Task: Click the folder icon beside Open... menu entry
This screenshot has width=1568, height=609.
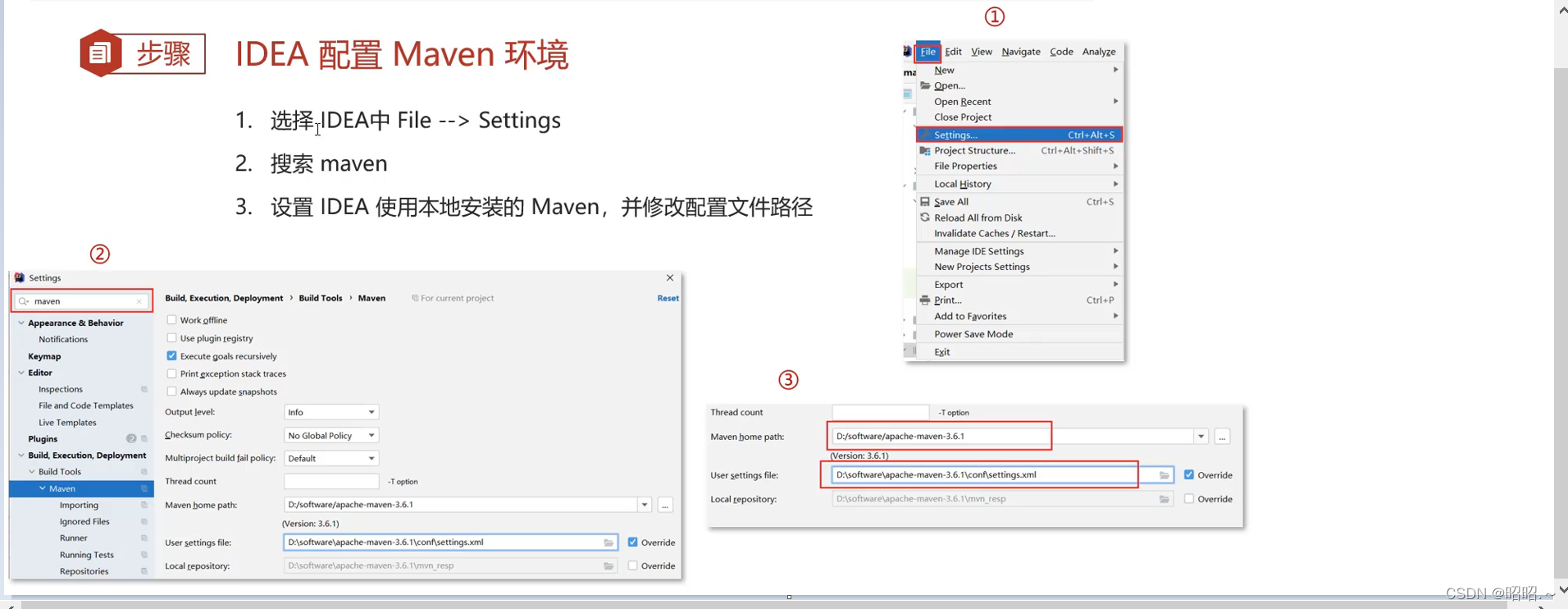Action: click(x=925, y=85)
